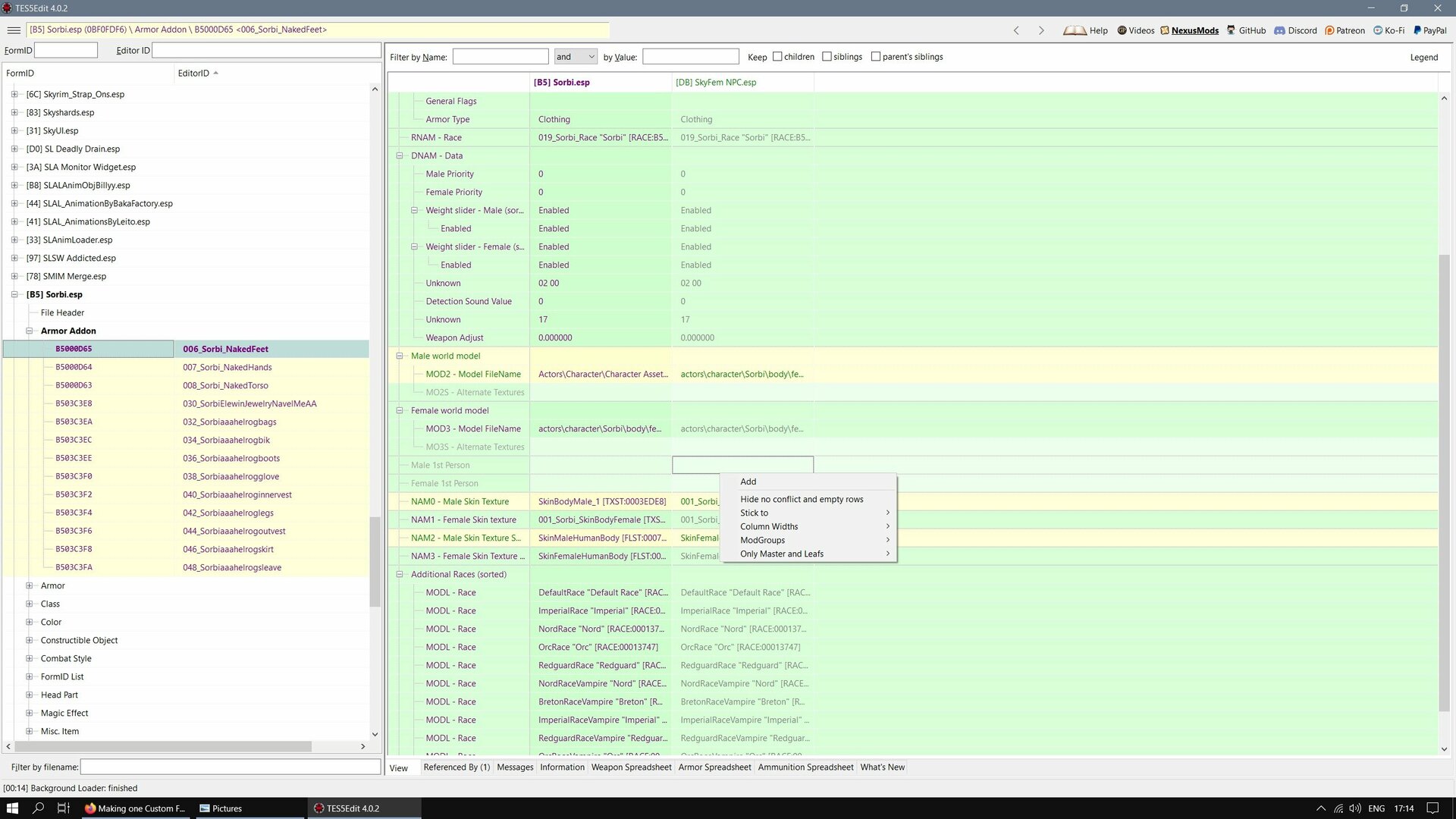
Task: Open the Weapon Spreadsheet tab
Action: point(632,767)
